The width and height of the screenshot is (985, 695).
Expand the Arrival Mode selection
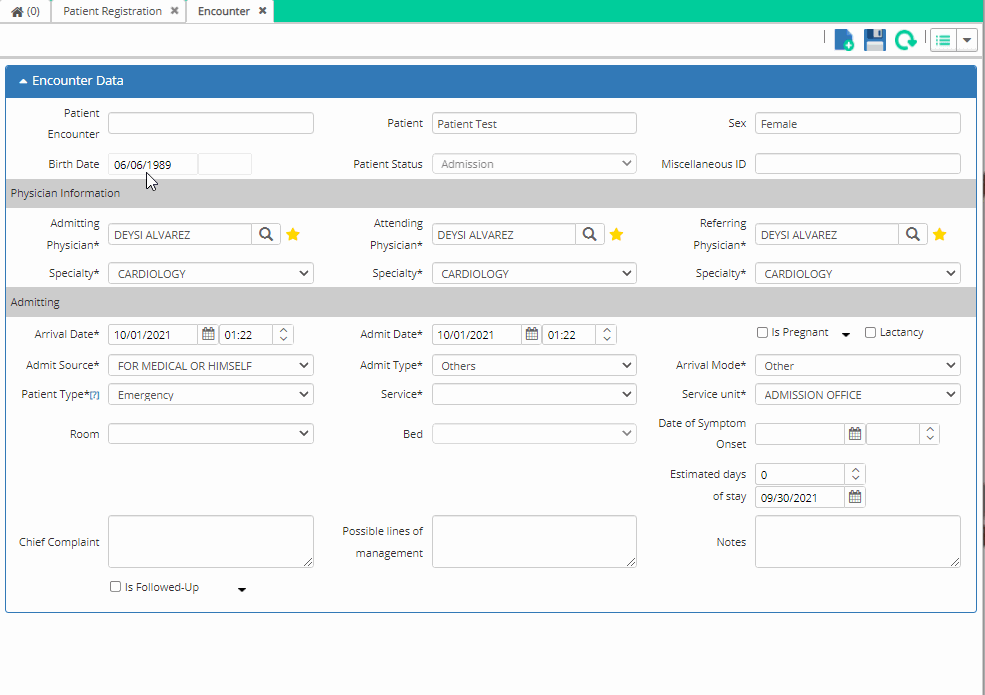(857, 365)
